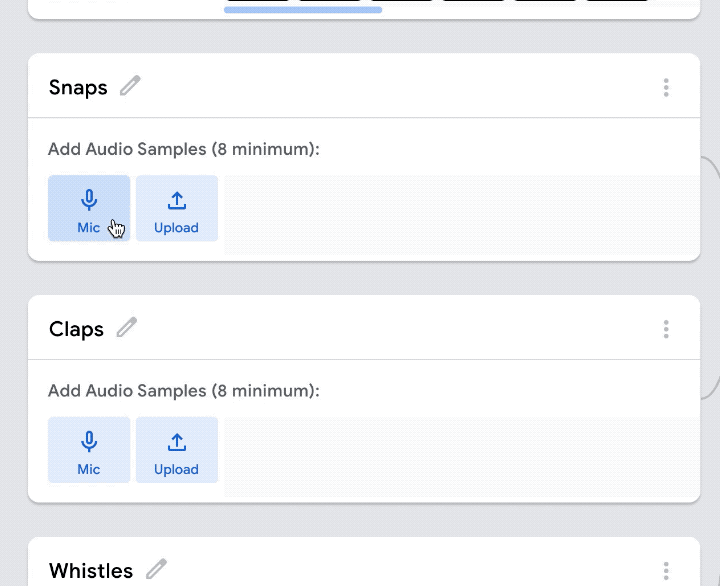Edit the Claps class name pencil icon

coord(127,327)
